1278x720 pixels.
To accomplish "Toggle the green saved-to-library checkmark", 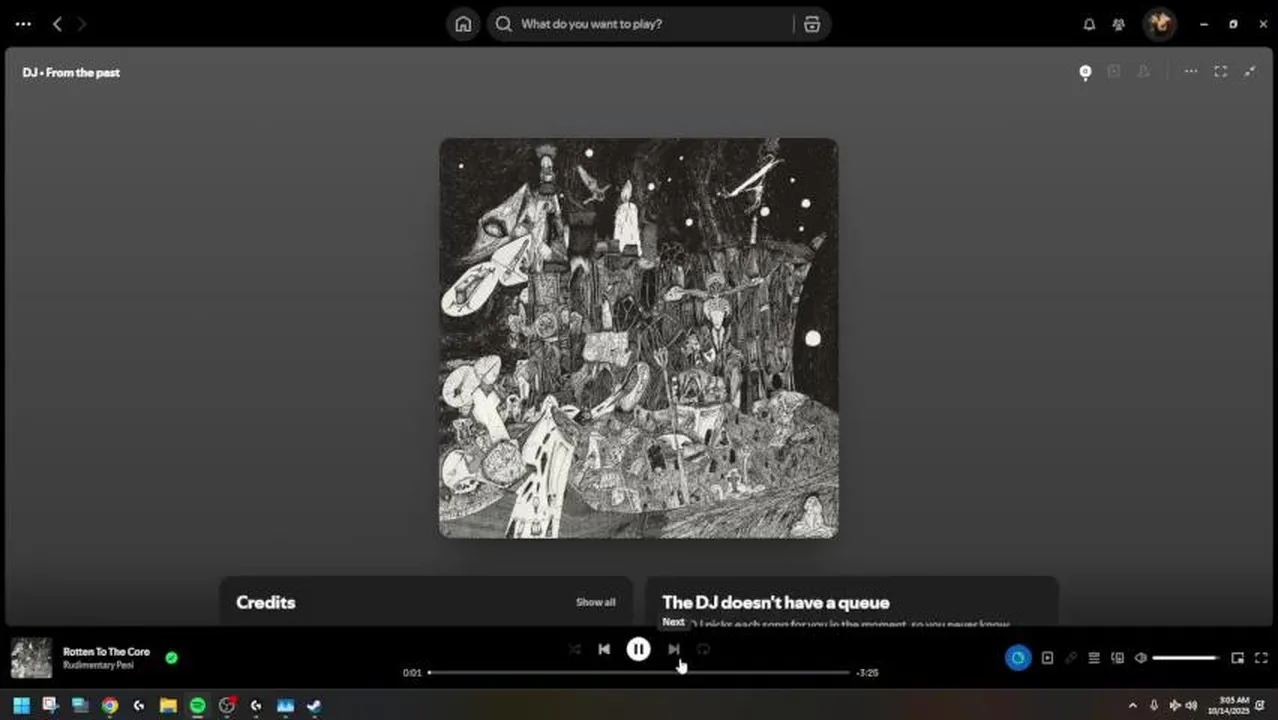I will click(171, 658).
